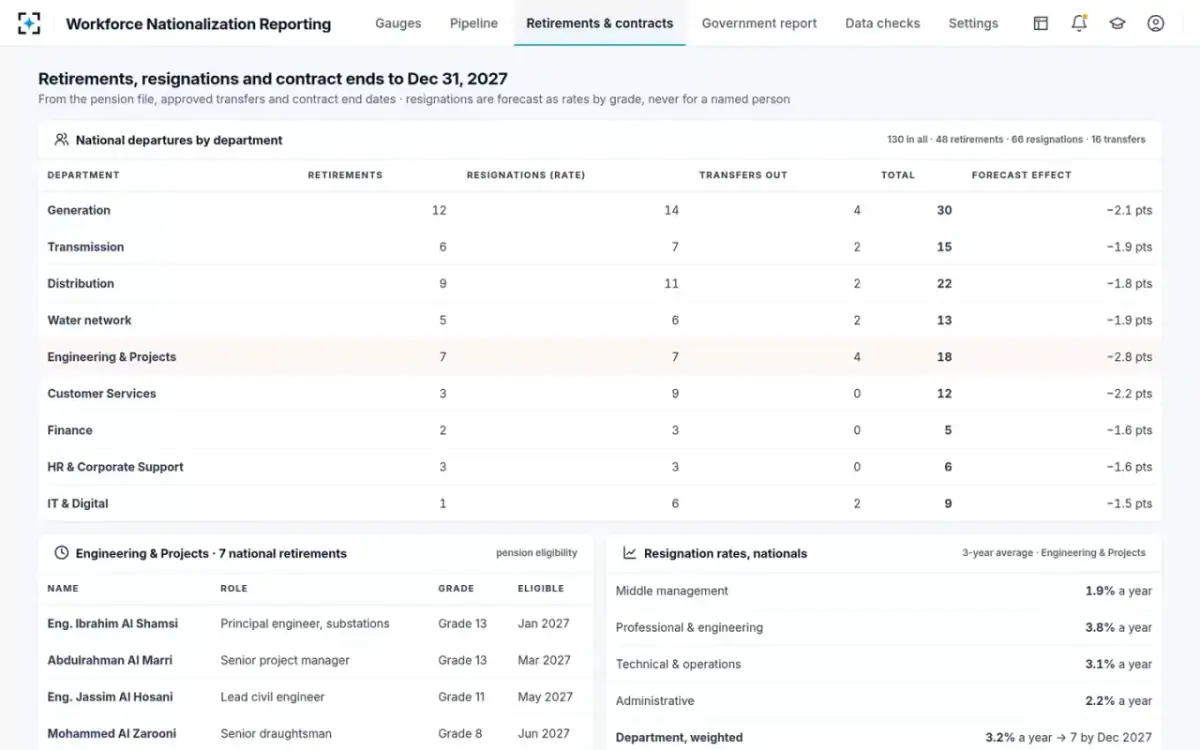Click Middle management resignation rate row

(884, 591)
